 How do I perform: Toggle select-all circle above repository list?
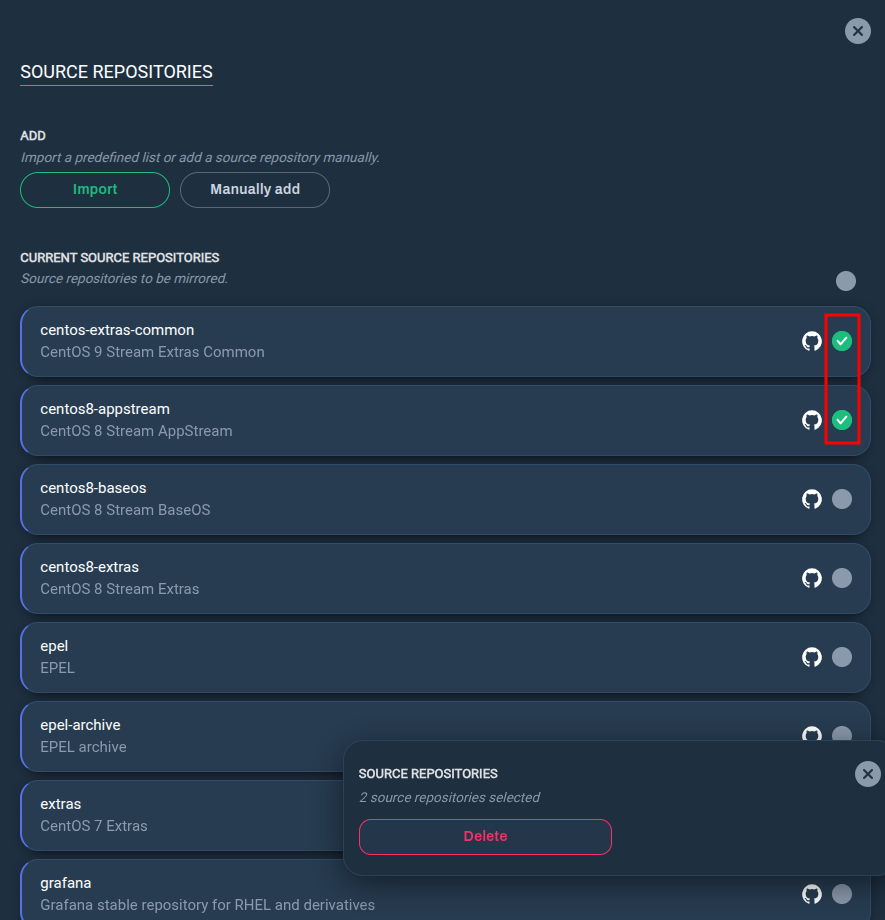click(x=846, y=281)
